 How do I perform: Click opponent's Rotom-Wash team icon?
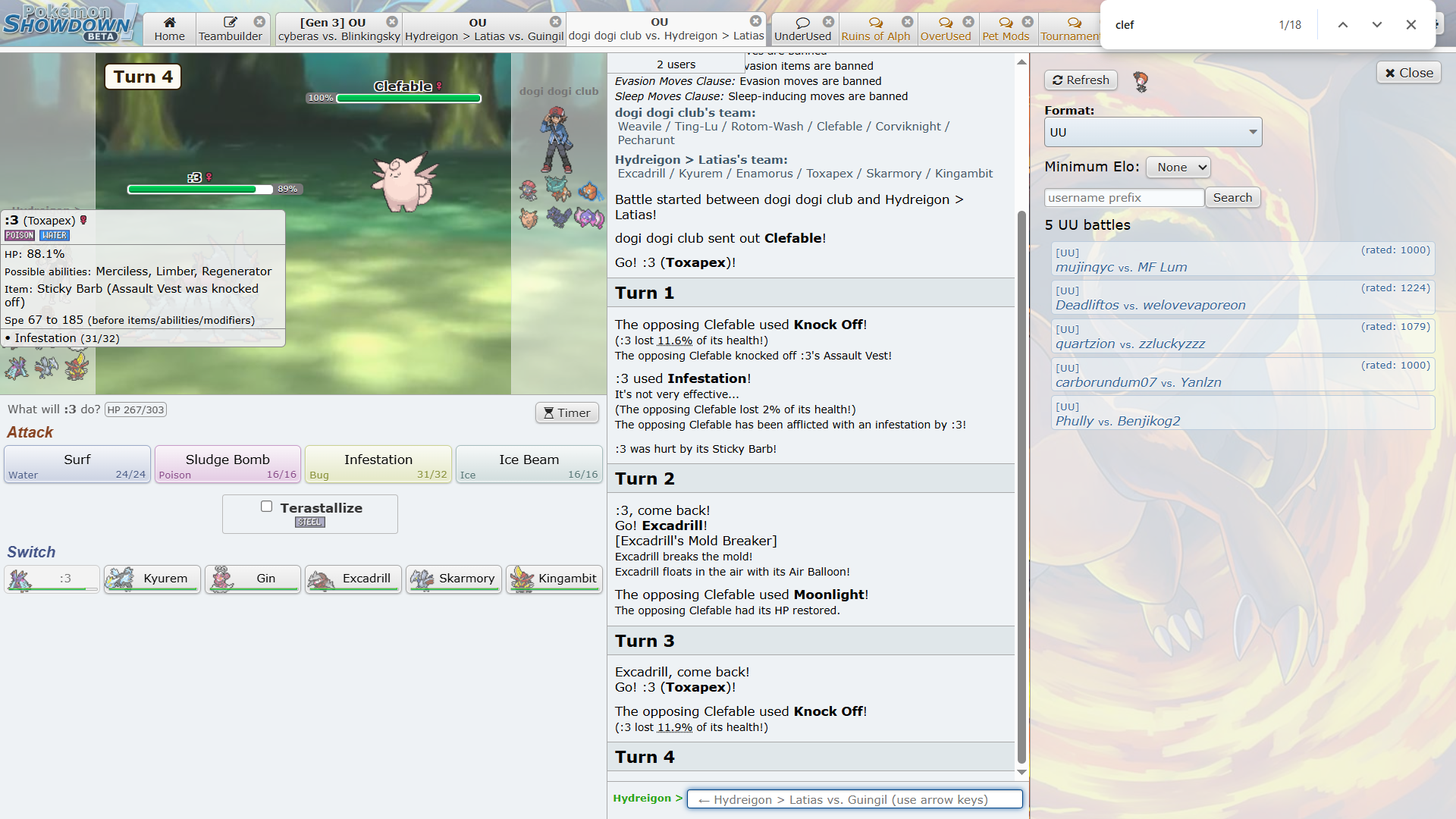coord(590,190)
